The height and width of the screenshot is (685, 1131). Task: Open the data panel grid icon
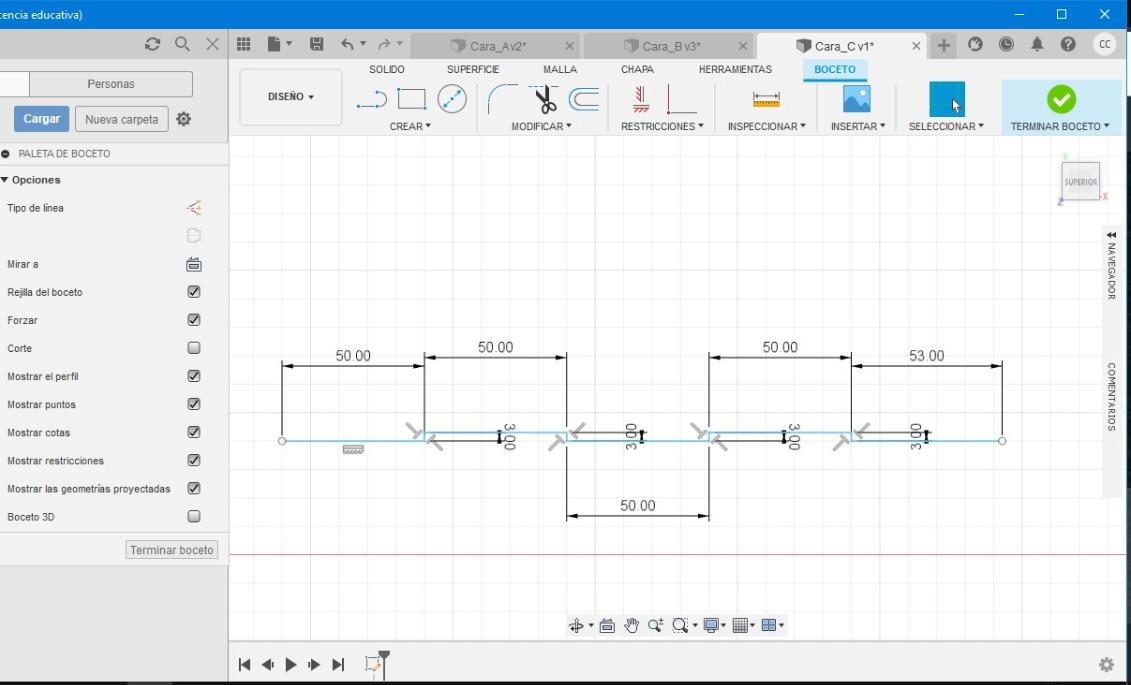pos(244,45)
